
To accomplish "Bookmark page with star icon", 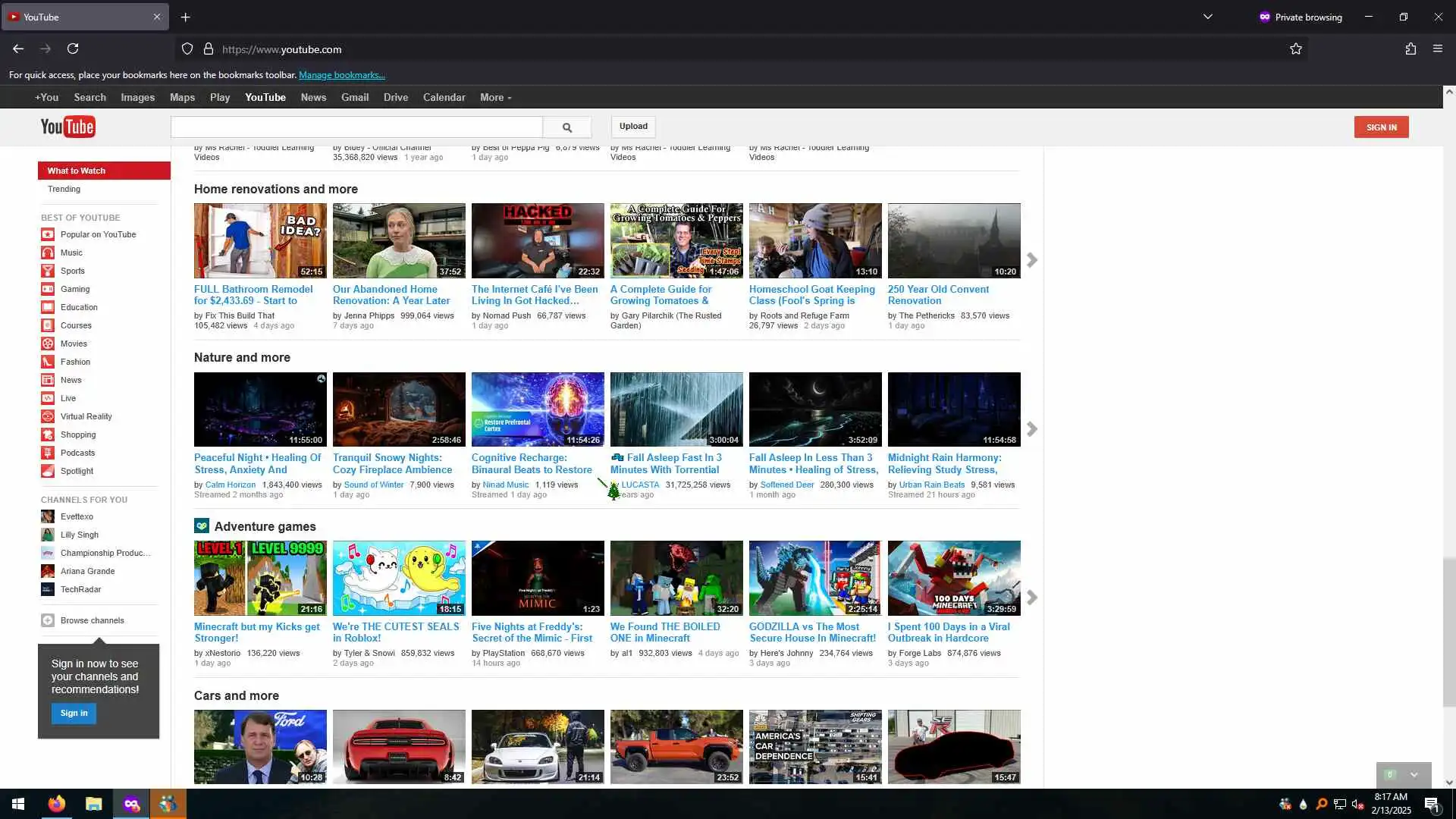I will pos(1295,49).
